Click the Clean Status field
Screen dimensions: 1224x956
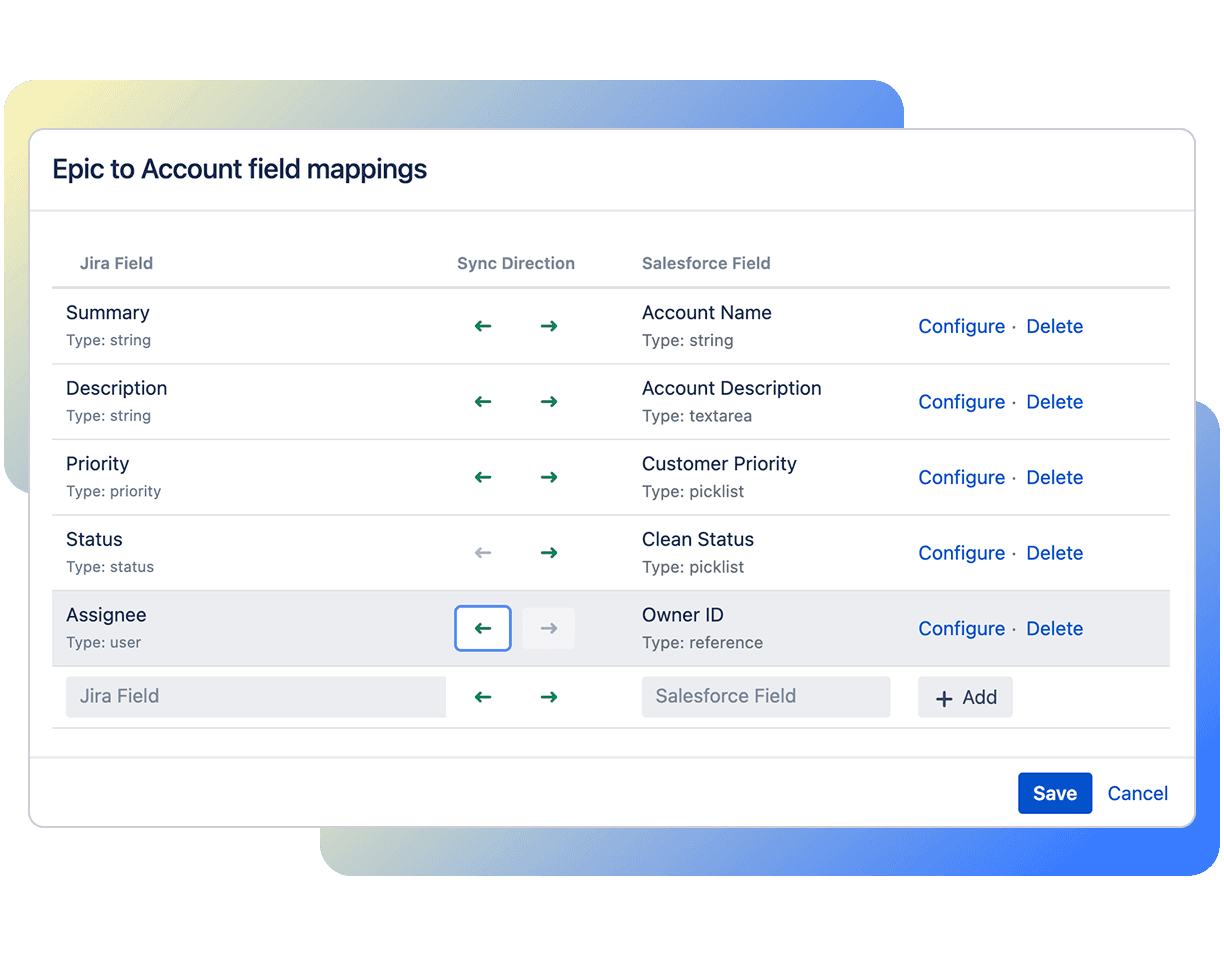point(698,540)
